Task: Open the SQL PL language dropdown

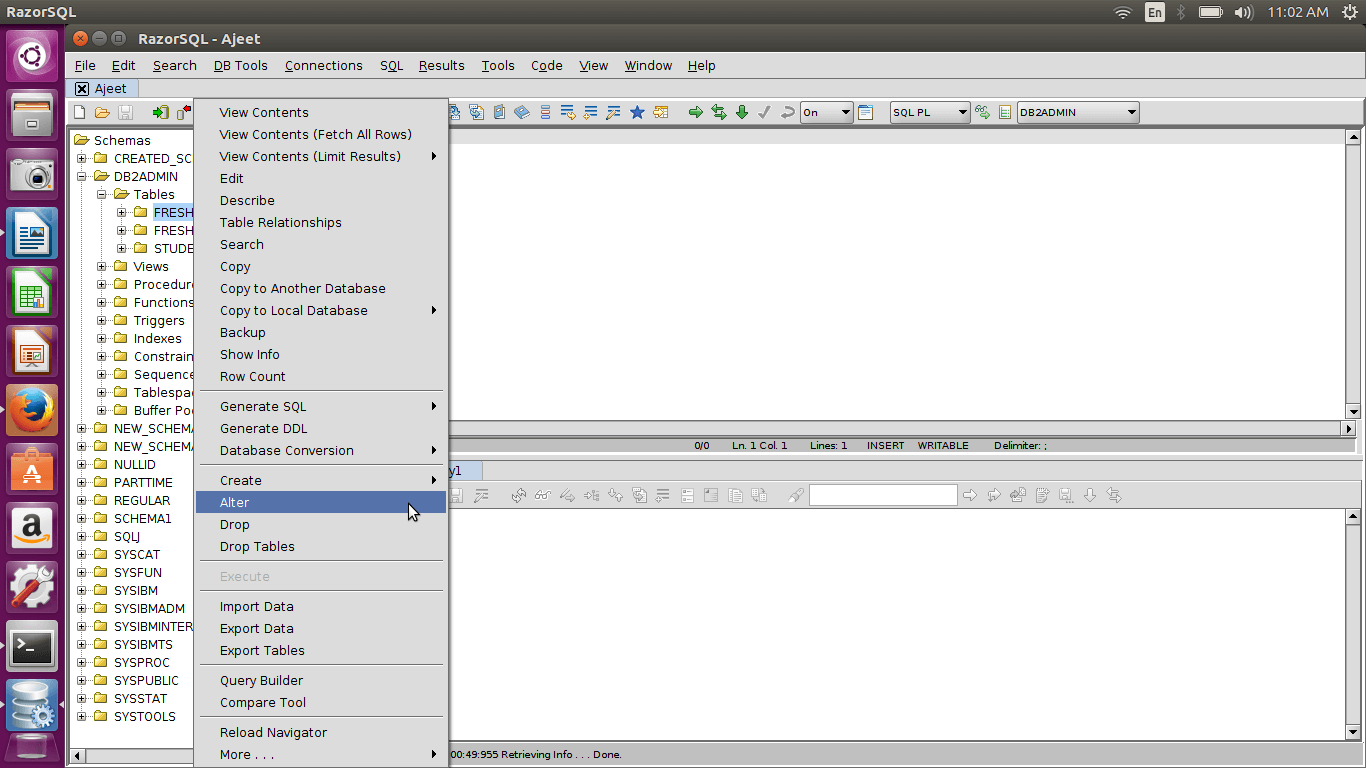Action: coord(930,113)
